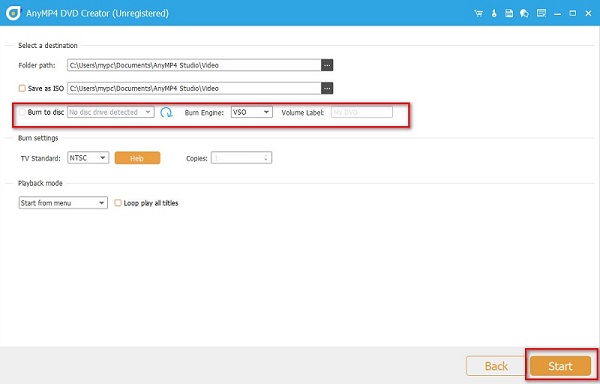The width and height of the screenshot is (600, 384).
Task: Open the support chat icon
Action: 524,13
